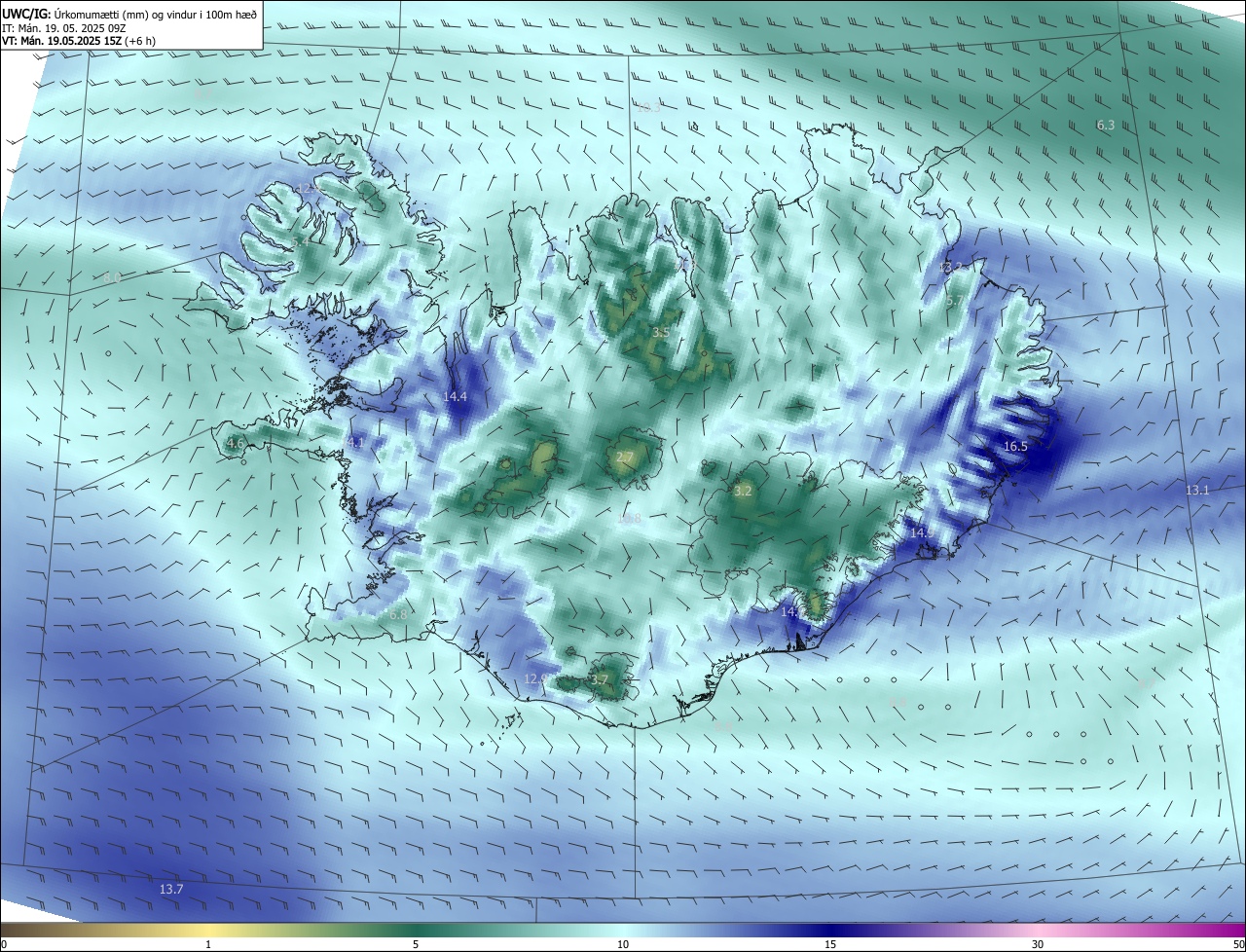Click the 14.4 value label in western Iceland
1246x952 pixels.
click(455, 396)
